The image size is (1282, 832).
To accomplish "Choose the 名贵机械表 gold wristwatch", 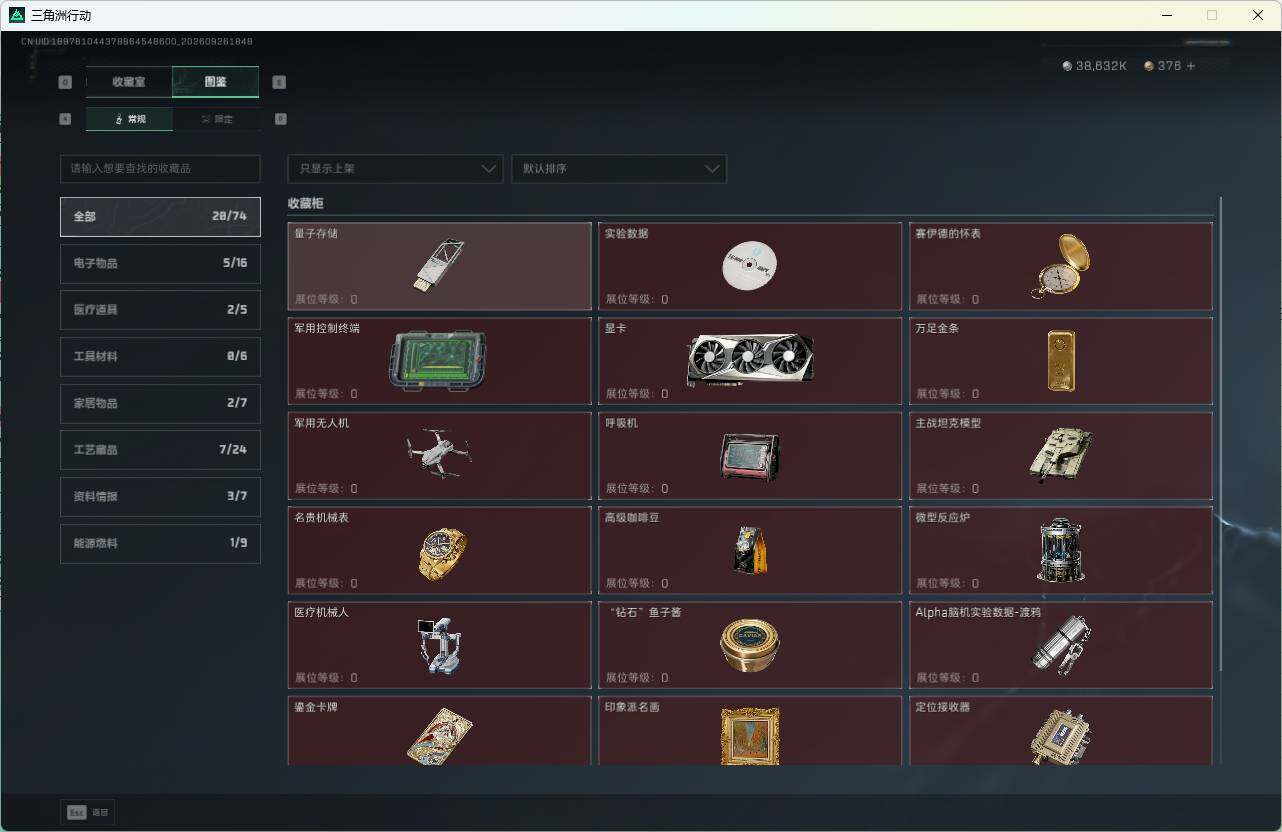I will tap(439, 550).
